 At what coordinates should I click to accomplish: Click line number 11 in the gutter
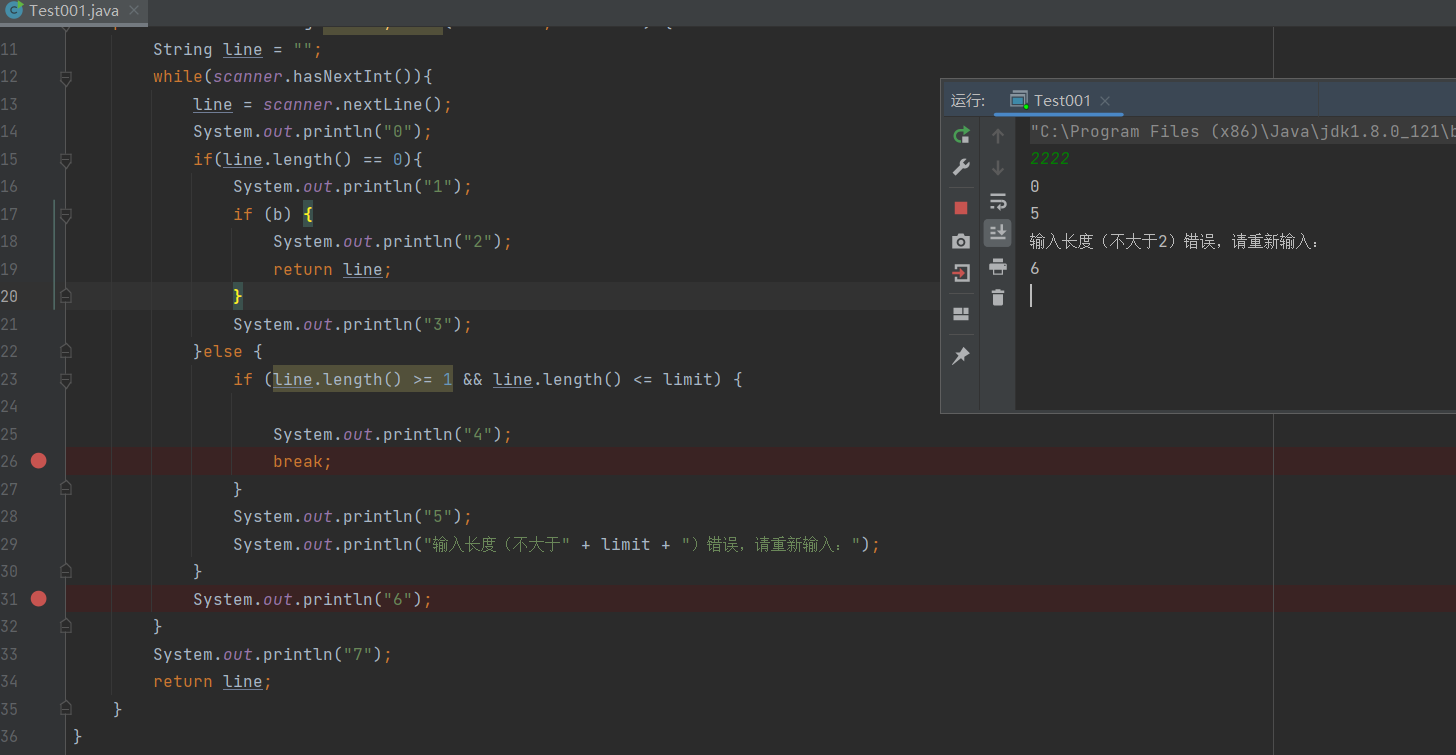9,50
